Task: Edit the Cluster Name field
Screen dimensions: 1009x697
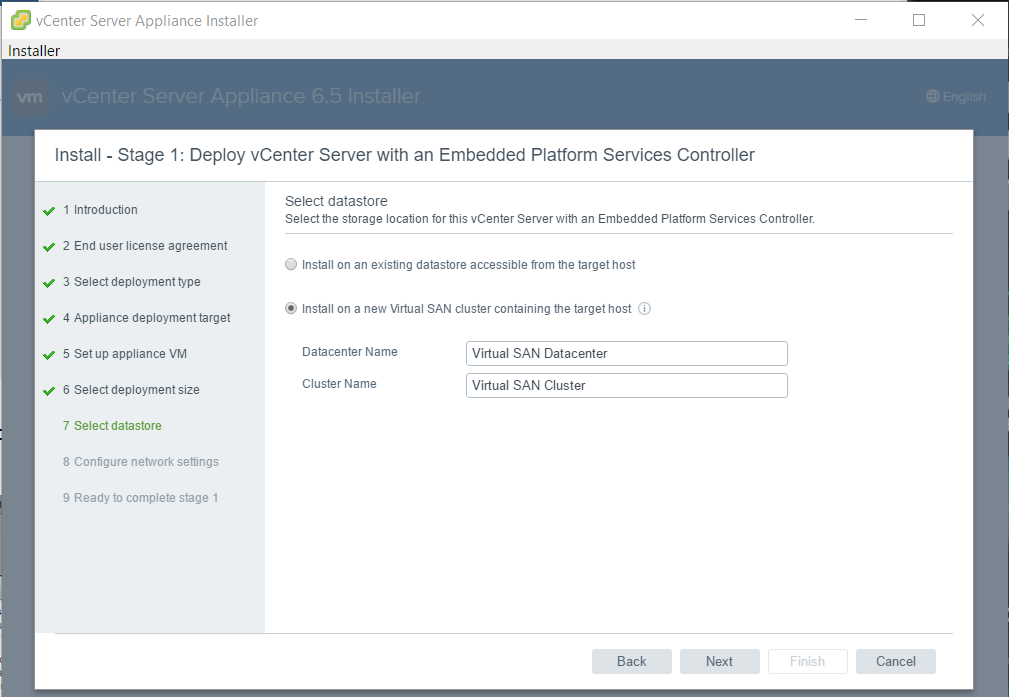Action: coord(626,386)
